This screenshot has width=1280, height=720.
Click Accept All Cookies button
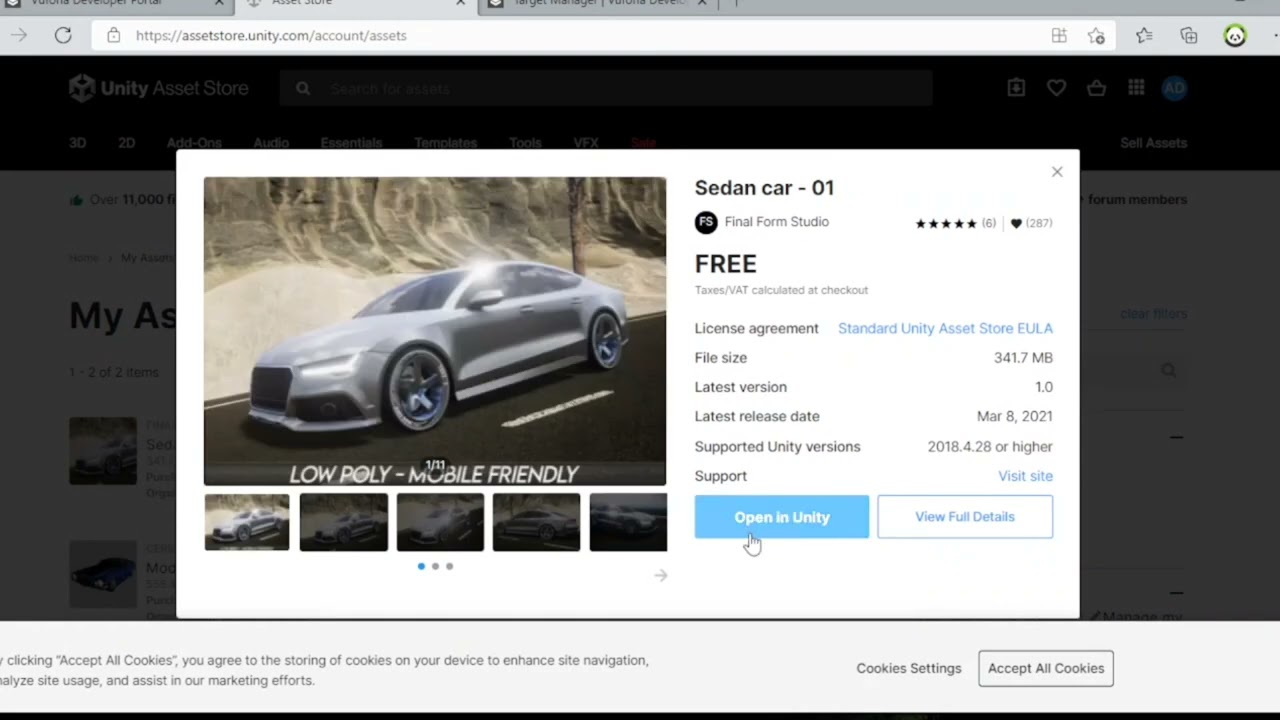[x=1046, y=668]
